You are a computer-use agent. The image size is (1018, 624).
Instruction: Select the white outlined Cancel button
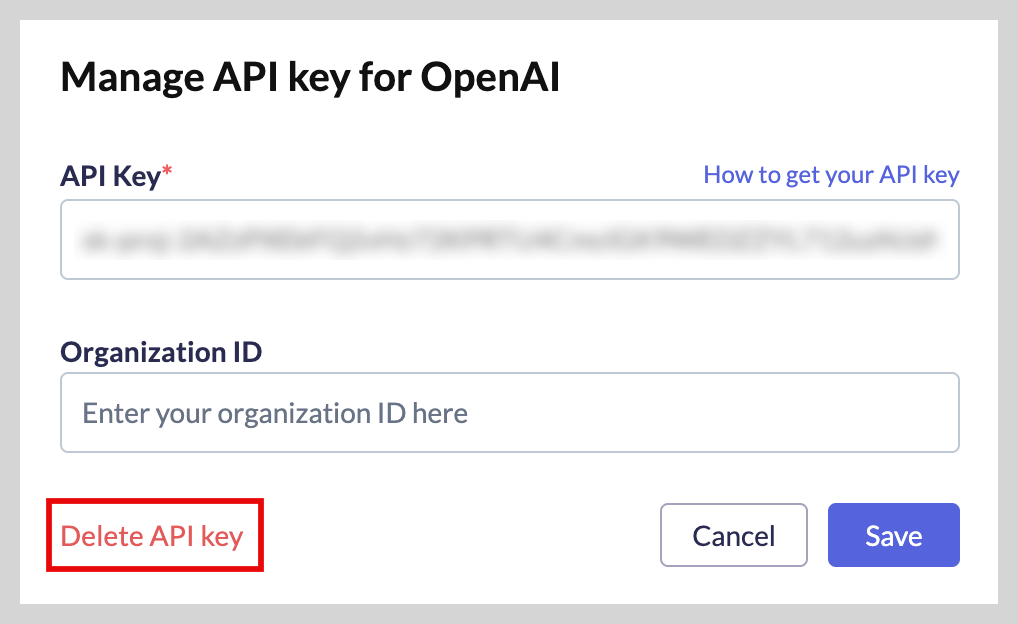pyautogui.click(x=734, y=535)
